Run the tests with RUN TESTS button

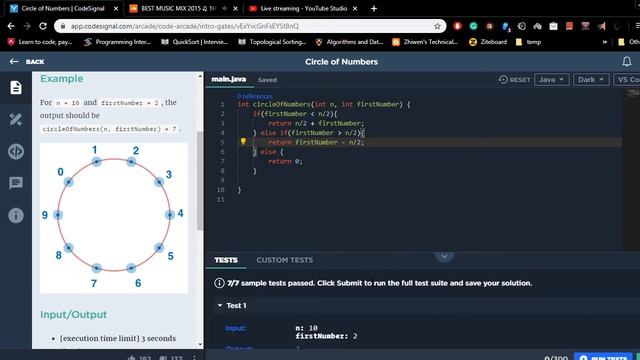pos(603,357)
